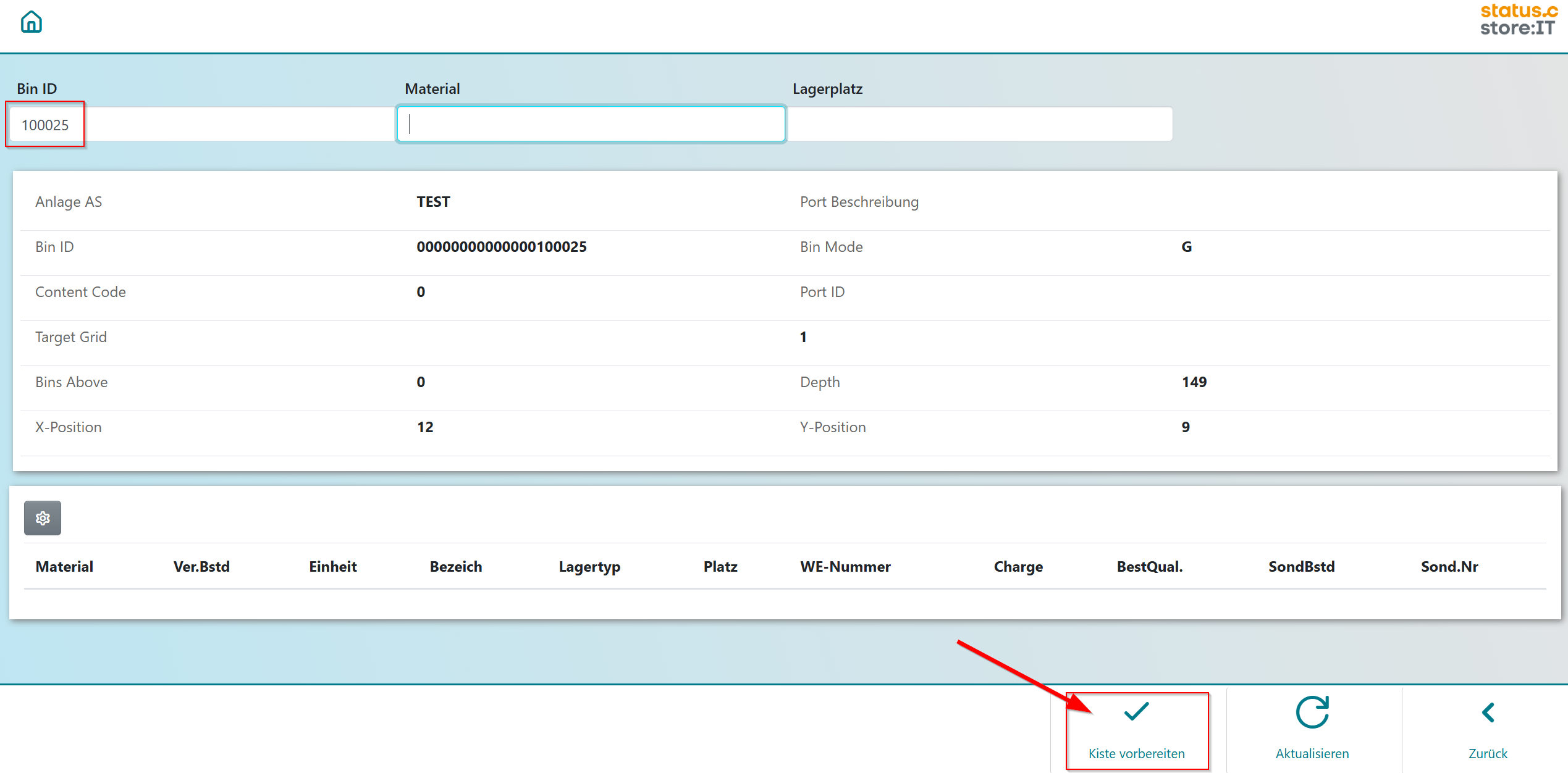Click the Sond.Nr column header

point(1449,567)
